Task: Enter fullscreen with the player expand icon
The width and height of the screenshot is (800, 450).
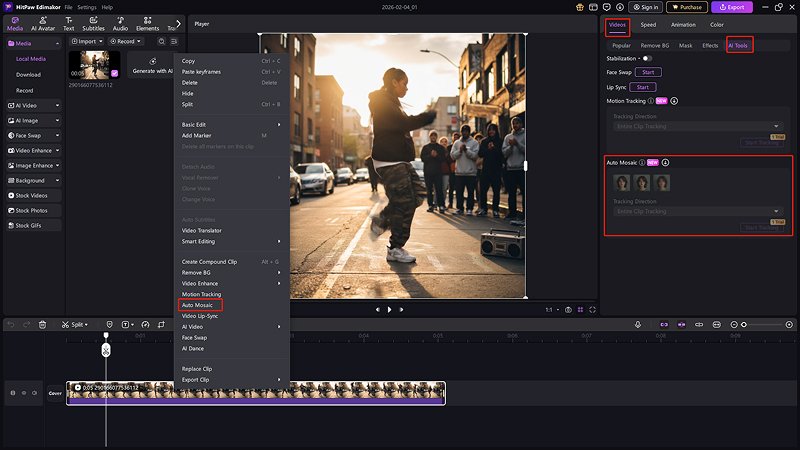Action: [x=592, y=310]
